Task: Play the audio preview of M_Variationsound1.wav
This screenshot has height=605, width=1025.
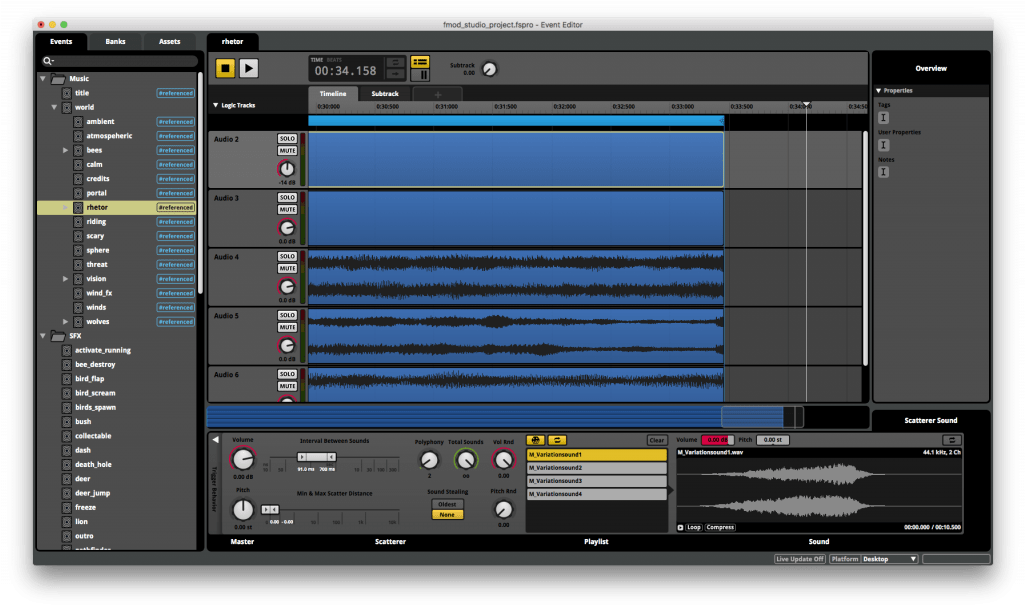Action: pos(681,527)
